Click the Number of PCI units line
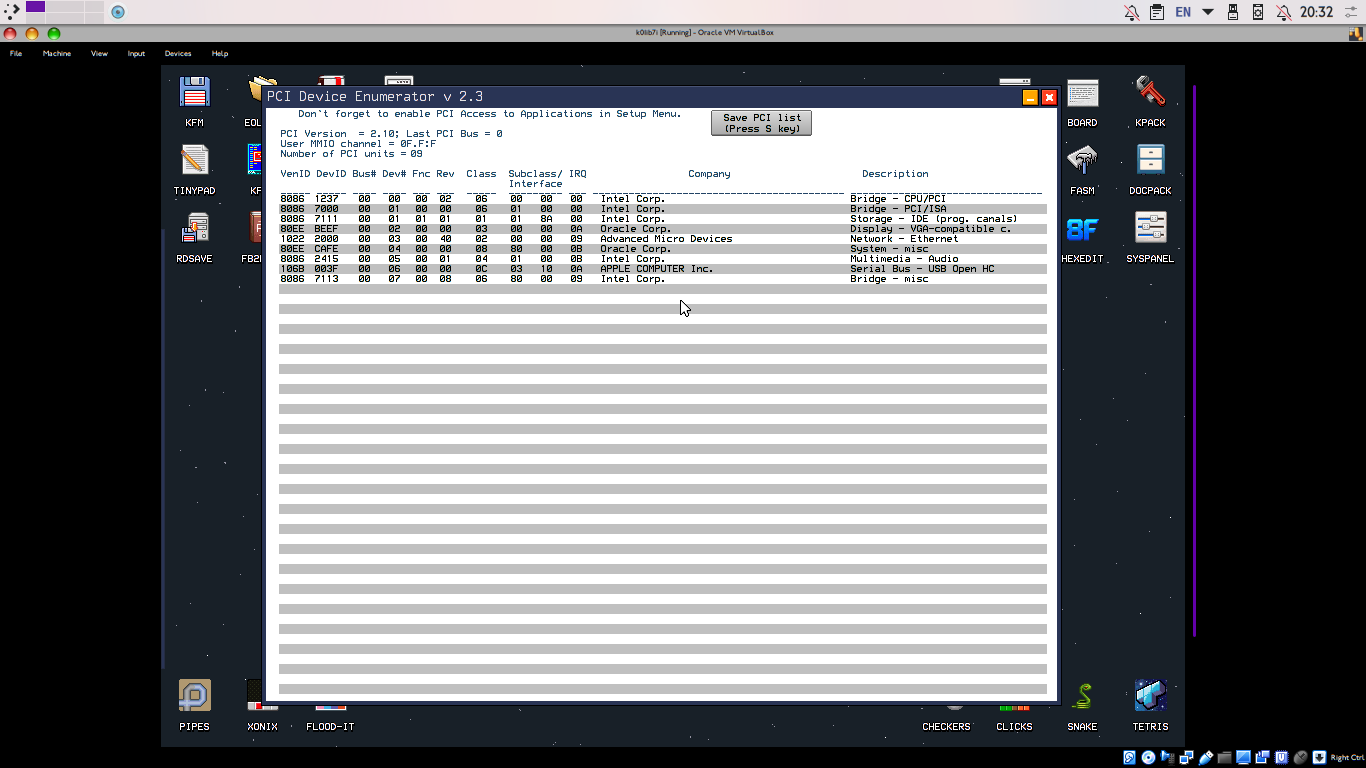Screen dimensions: 1366x768 (x=351, y=154)
